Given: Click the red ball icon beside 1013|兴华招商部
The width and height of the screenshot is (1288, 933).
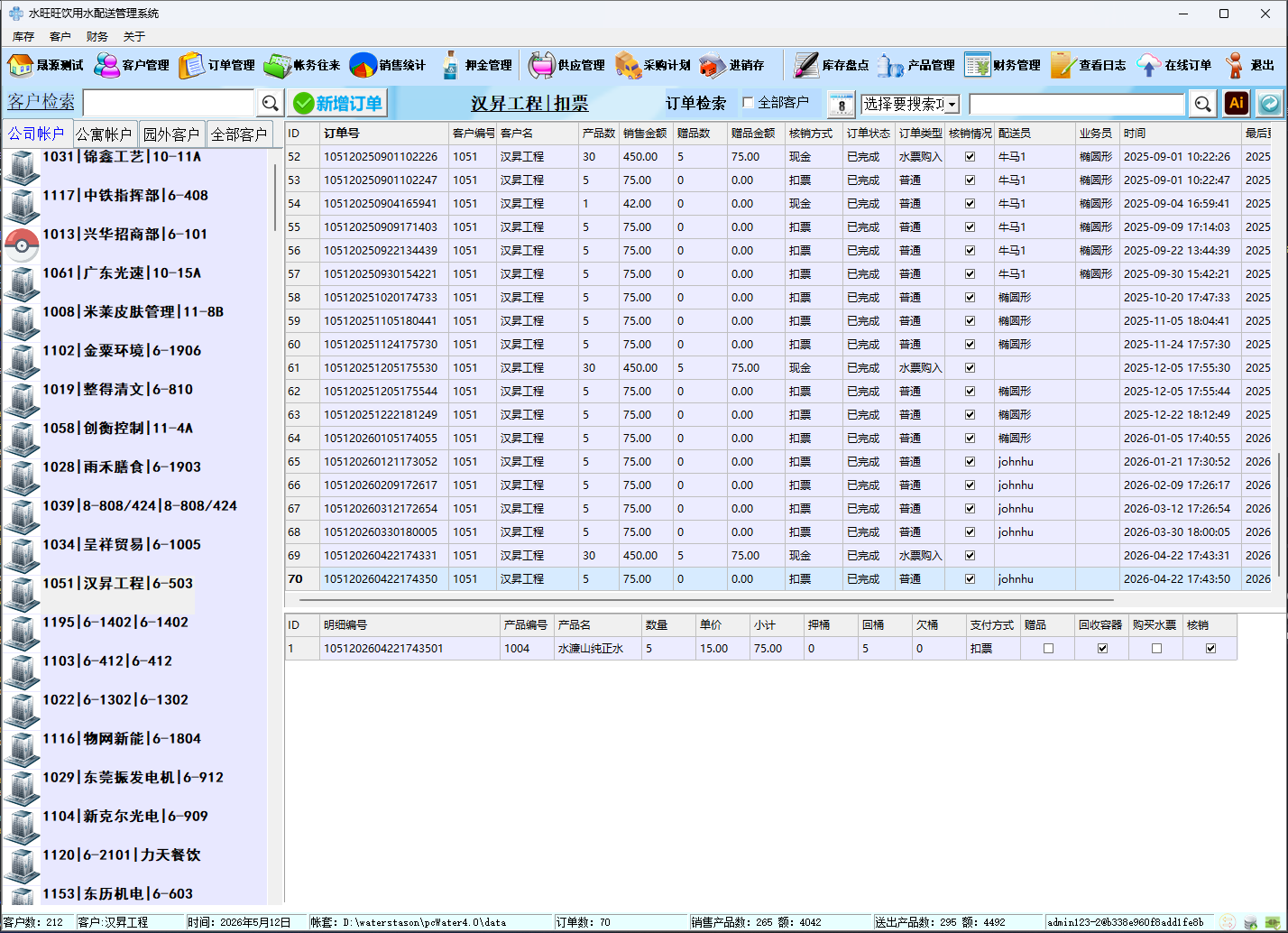Looking at the screenshot, I should click(x=22, y=245).
